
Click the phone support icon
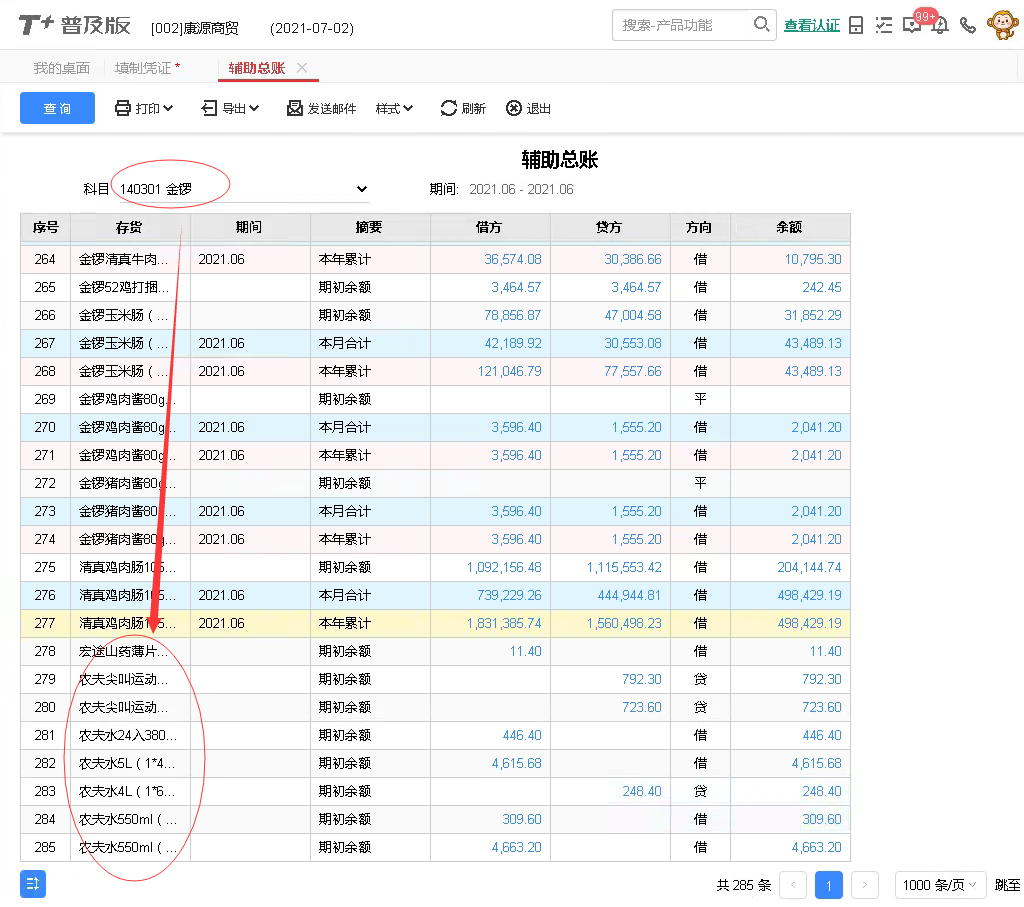968,25
